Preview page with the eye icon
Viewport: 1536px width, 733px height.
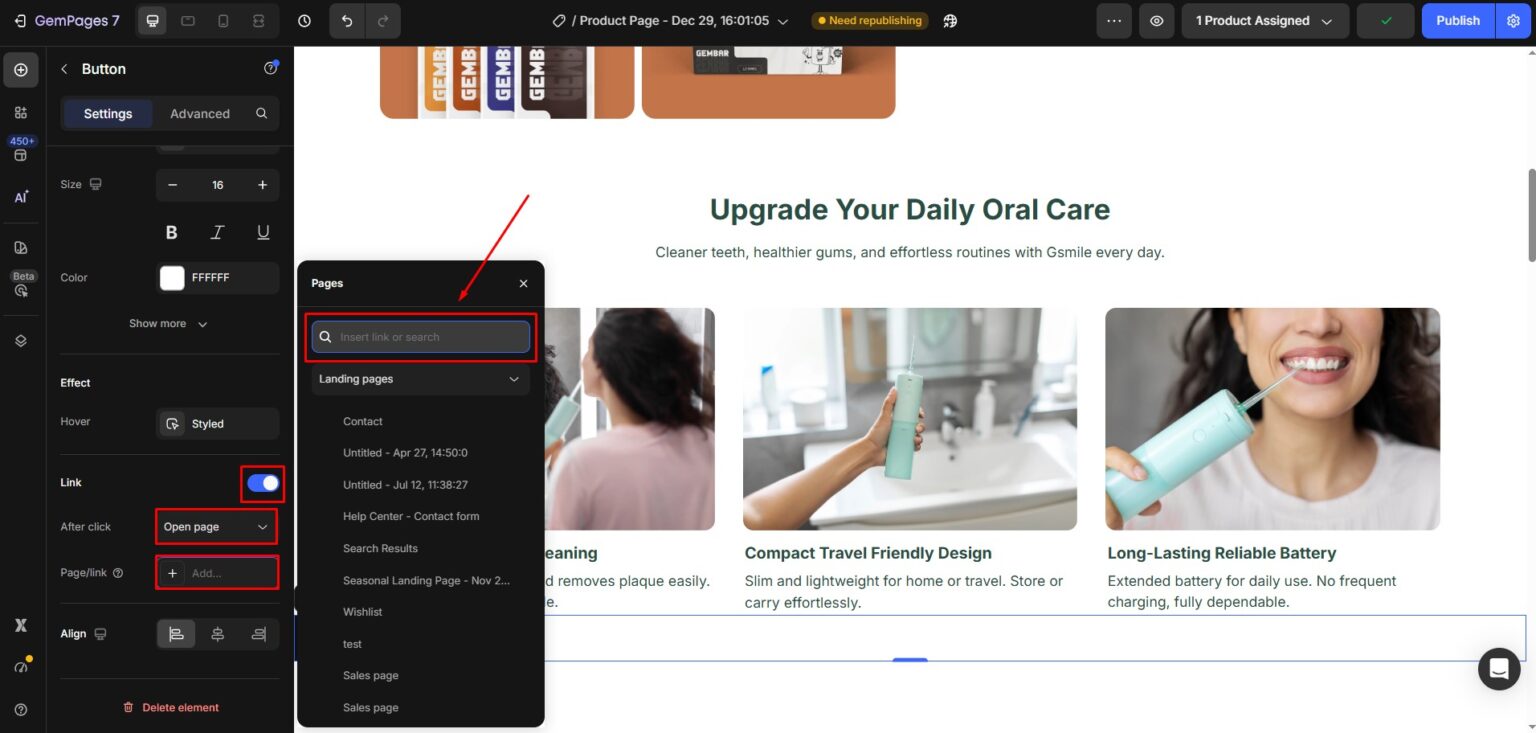click(x=1157, y=20)
